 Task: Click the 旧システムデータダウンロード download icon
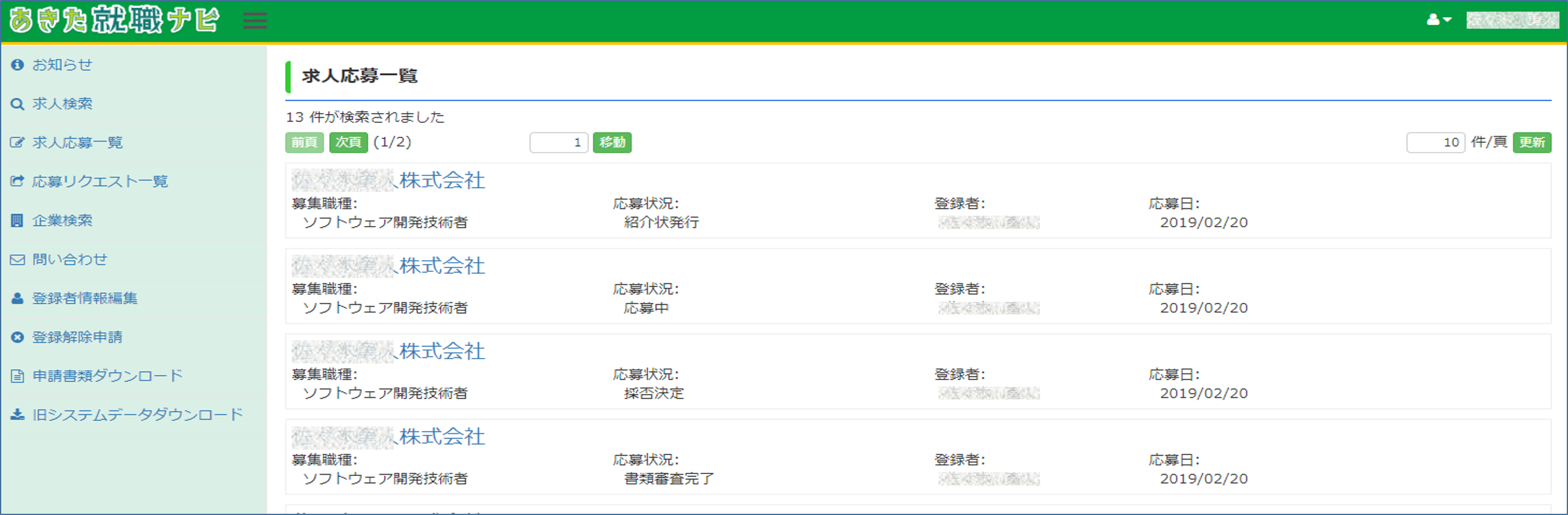click(17, 415)
